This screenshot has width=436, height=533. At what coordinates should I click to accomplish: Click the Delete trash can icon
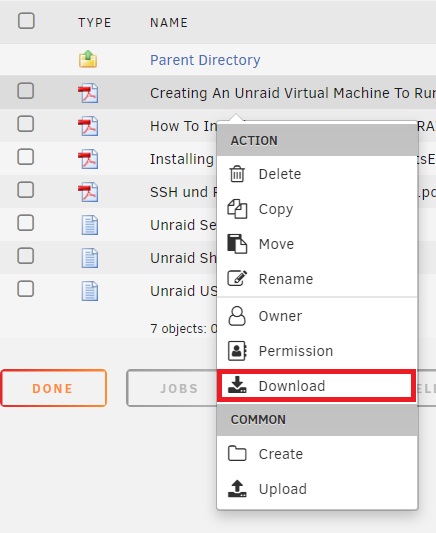click(x=237, y=174)
